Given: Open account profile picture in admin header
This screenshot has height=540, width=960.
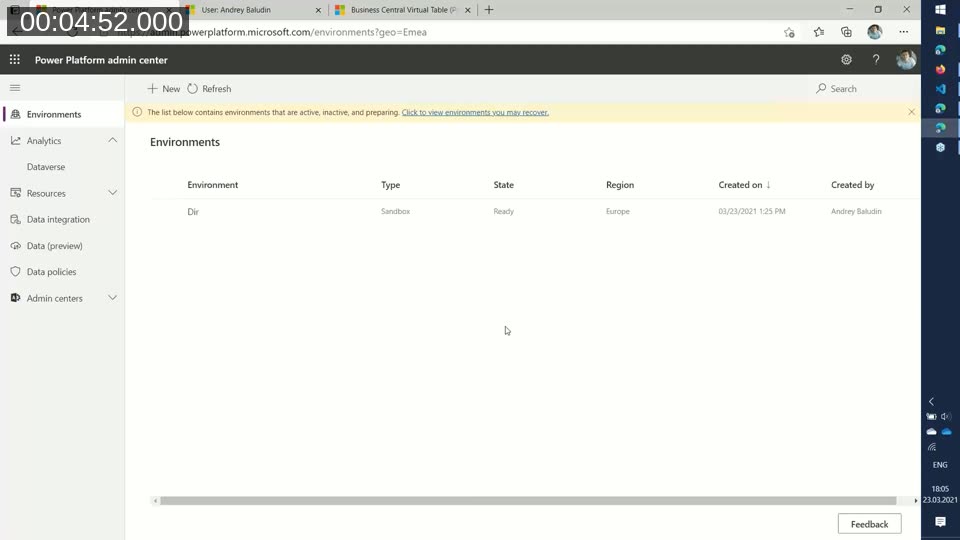Looking at the screenshot, I should pyautogui.click(x=906, y=59).
